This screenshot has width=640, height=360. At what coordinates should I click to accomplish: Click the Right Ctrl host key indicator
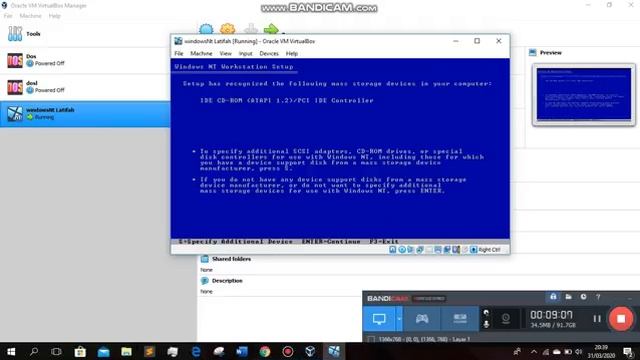pos(489,249)
